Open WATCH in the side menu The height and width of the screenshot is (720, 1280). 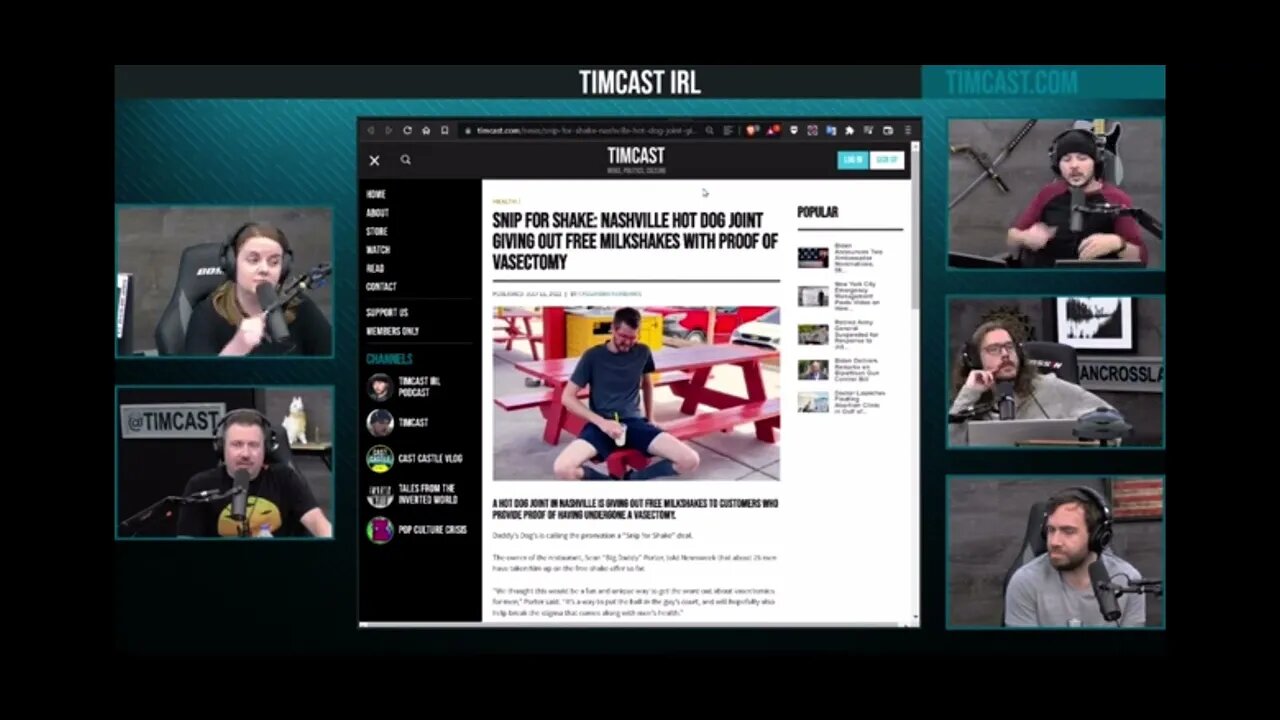[x=378, y=250]
